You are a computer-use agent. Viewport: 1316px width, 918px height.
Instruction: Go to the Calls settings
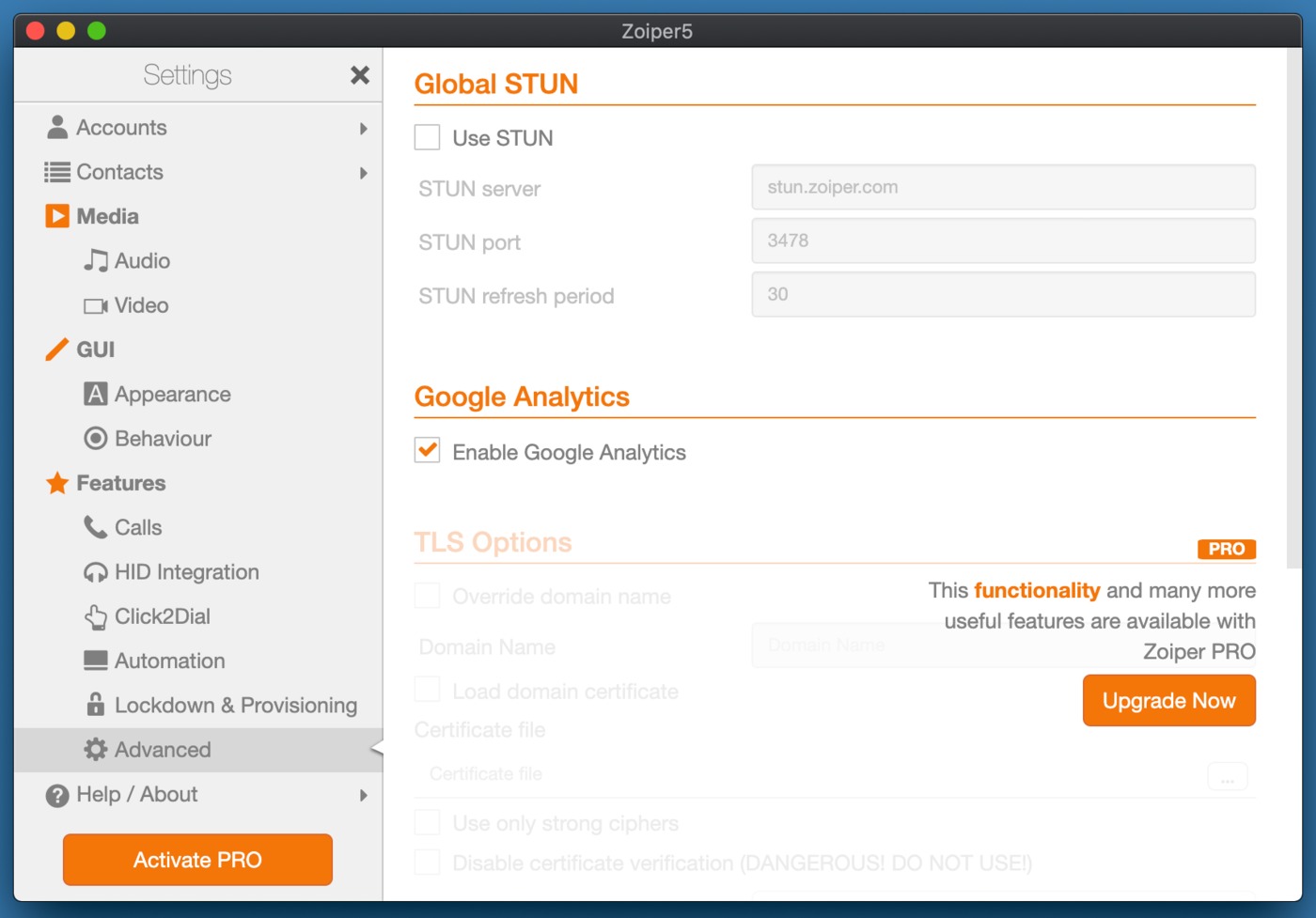coord(198,527)
